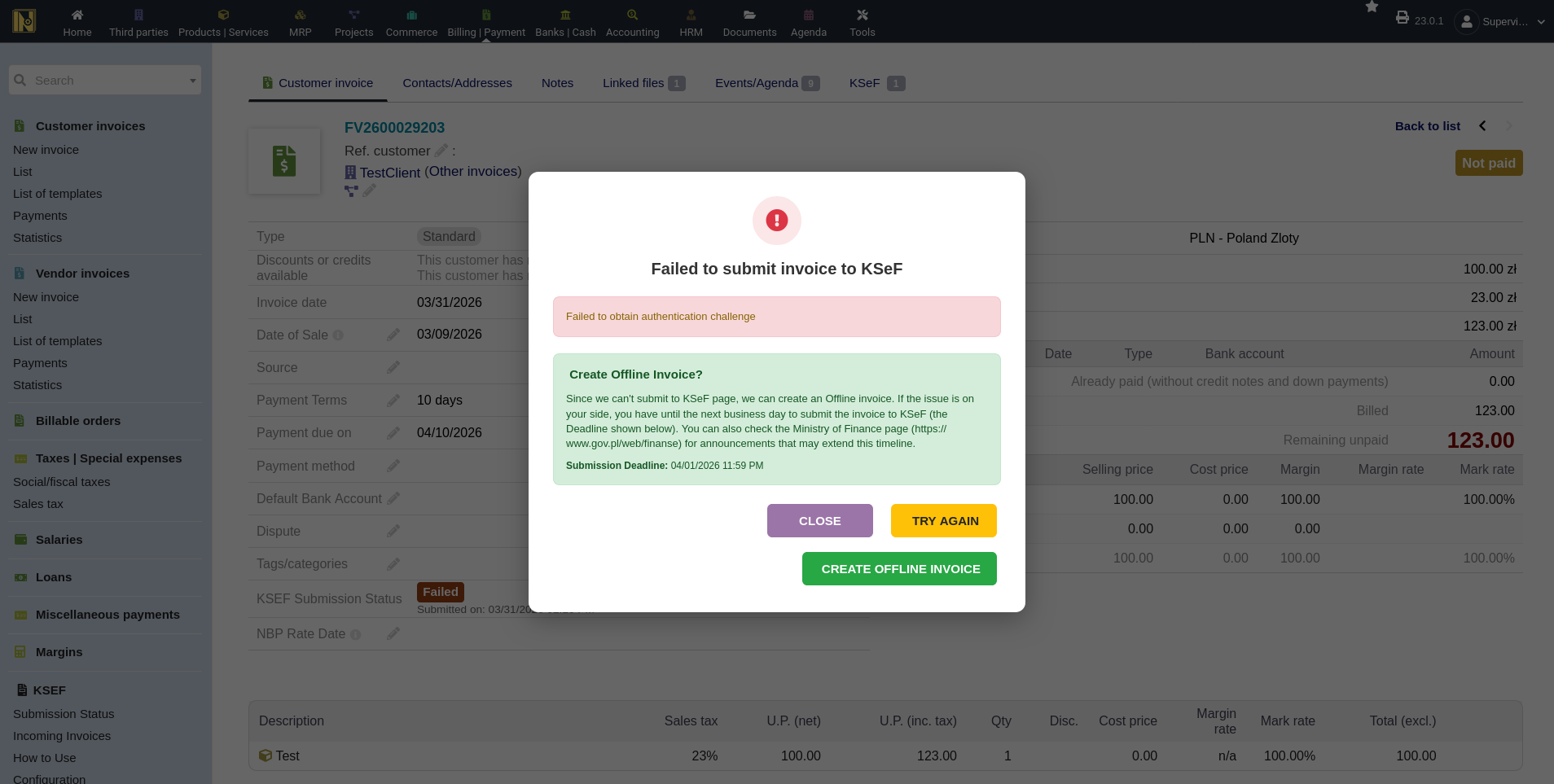This screenshot has height=784, width=1554.
Task: Open the Tools wrench icon
Action: click(x=863, y=15)
